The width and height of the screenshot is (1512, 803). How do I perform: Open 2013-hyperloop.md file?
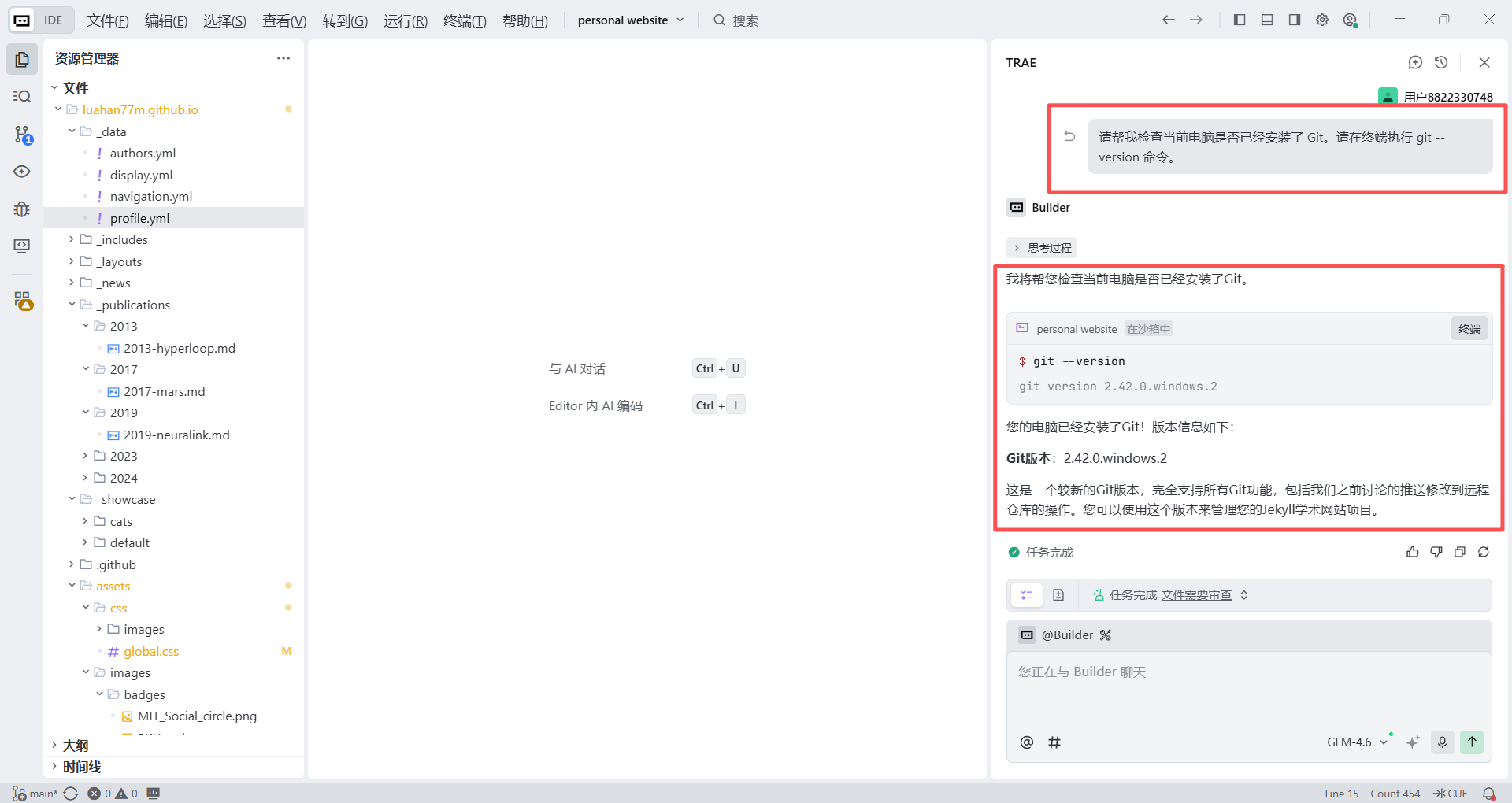(x=179, y=348)
